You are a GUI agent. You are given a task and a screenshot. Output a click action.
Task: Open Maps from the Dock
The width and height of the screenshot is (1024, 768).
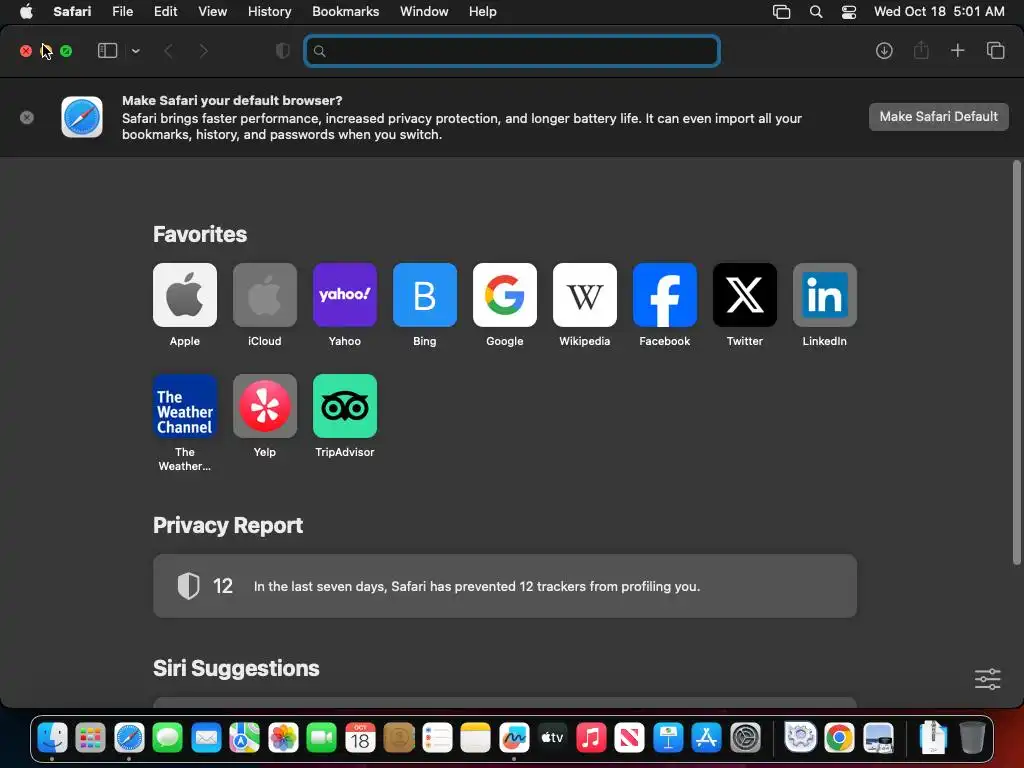click(x=244, y=738)
